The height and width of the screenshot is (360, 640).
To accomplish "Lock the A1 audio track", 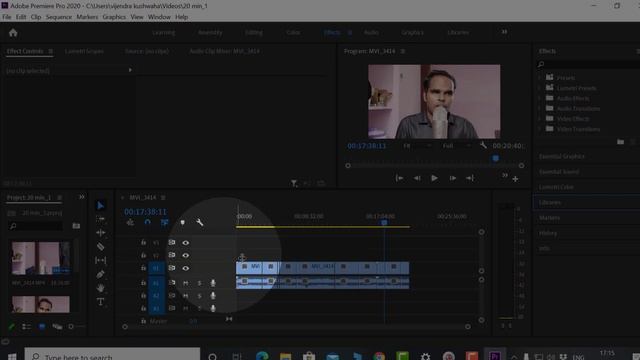I will (x=143, y=282).
